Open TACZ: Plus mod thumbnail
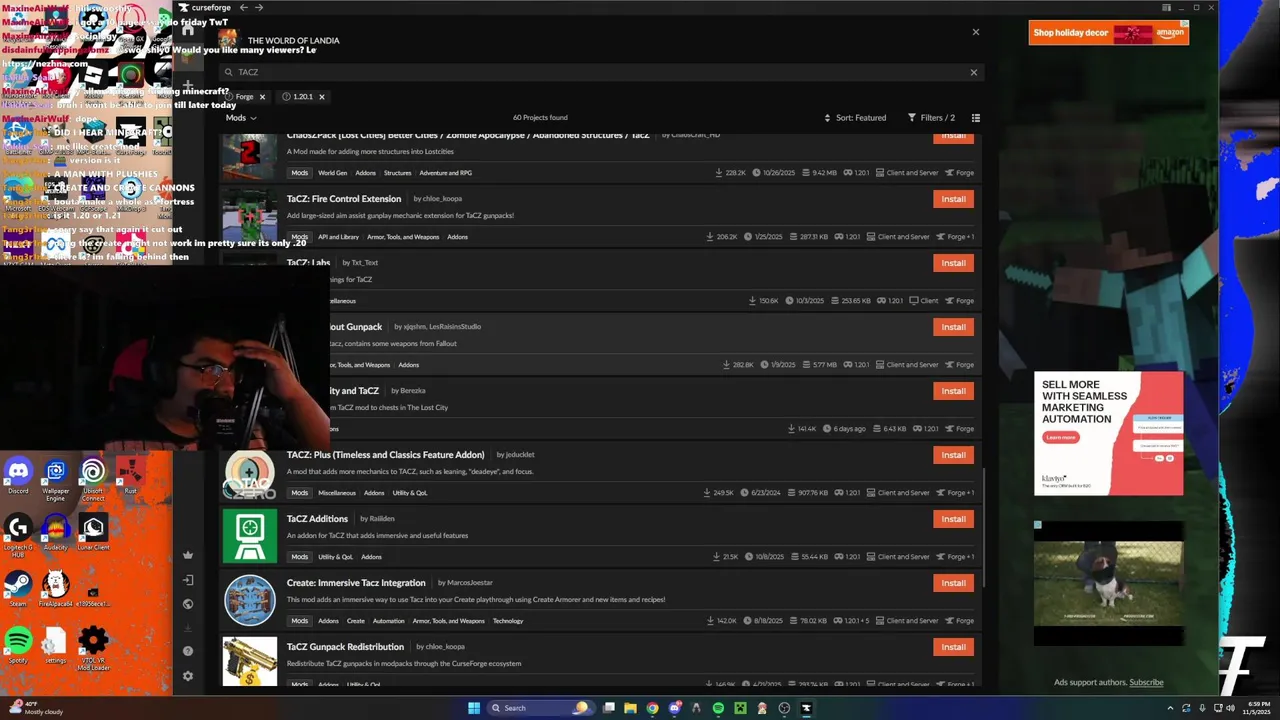Viewport: 1280px width, 720px height. coord(249,475)
